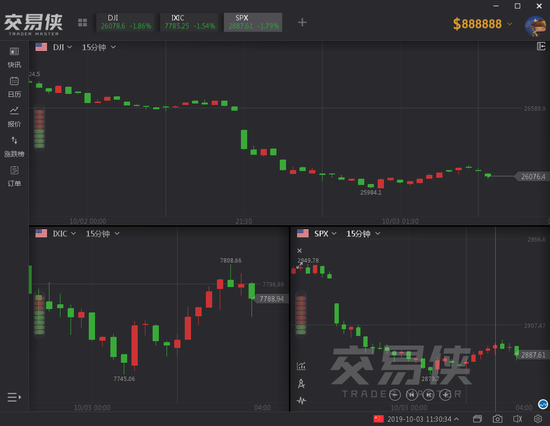Open the 日历 calendar panel
Image resolution: width=550 pixels, height=426 pixels.
coord(14,87)
